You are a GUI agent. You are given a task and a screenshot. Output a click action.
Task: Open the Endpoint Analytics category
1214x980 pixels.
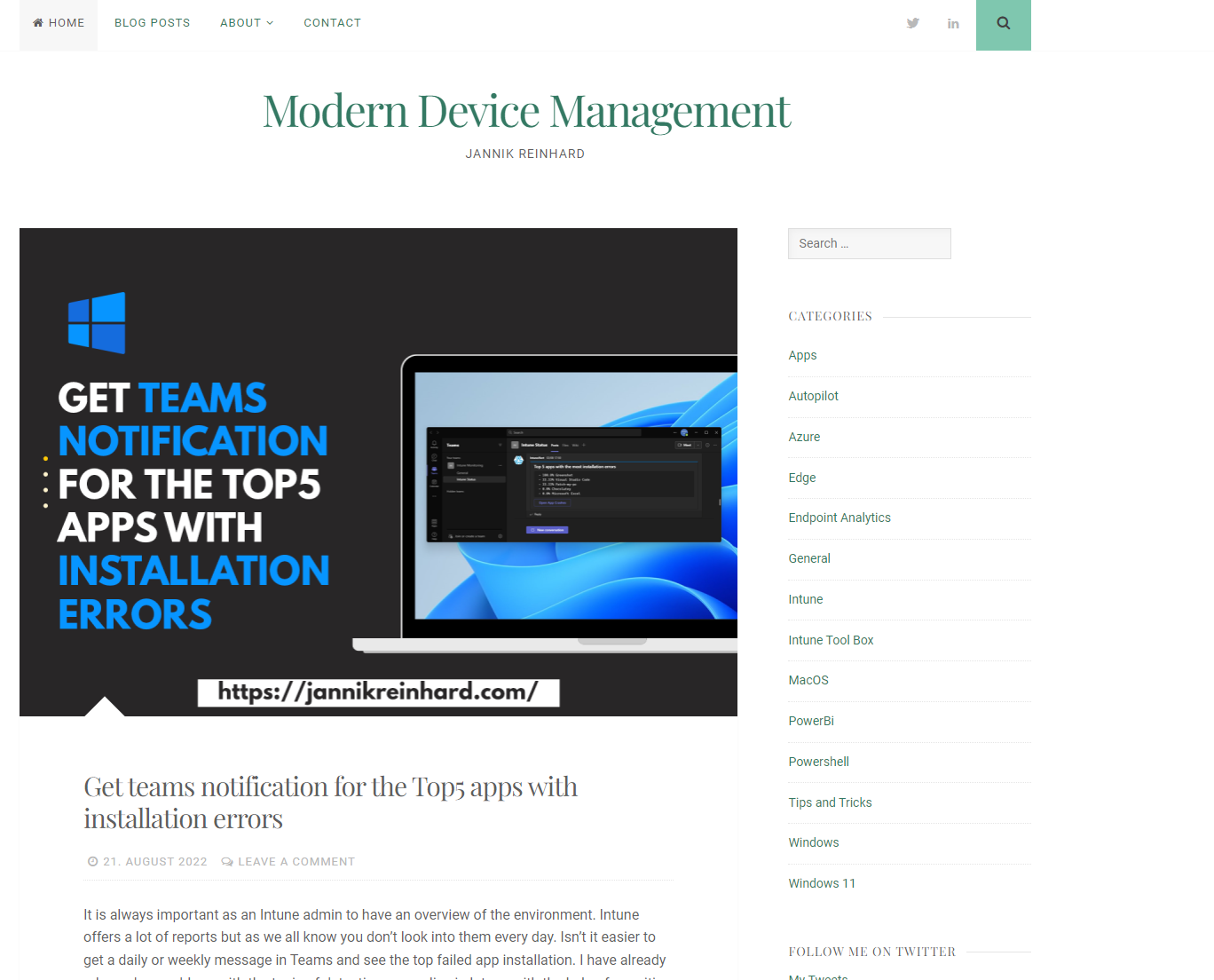840,518
